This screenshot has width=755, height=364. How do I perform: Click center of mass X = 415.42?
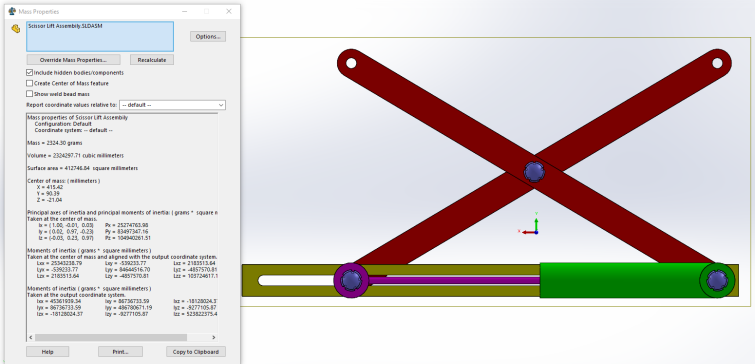click(x=50, y=187)
